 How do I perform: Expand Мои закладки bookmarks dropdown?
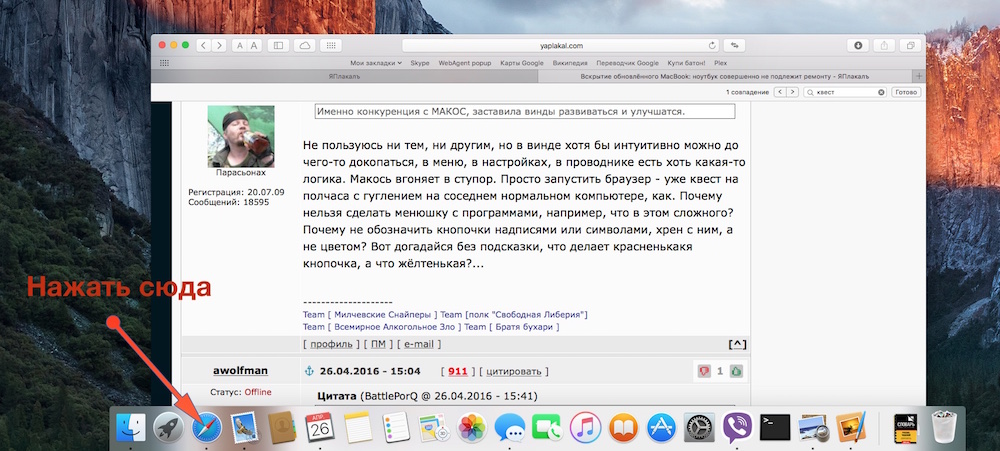click(376, 63)
